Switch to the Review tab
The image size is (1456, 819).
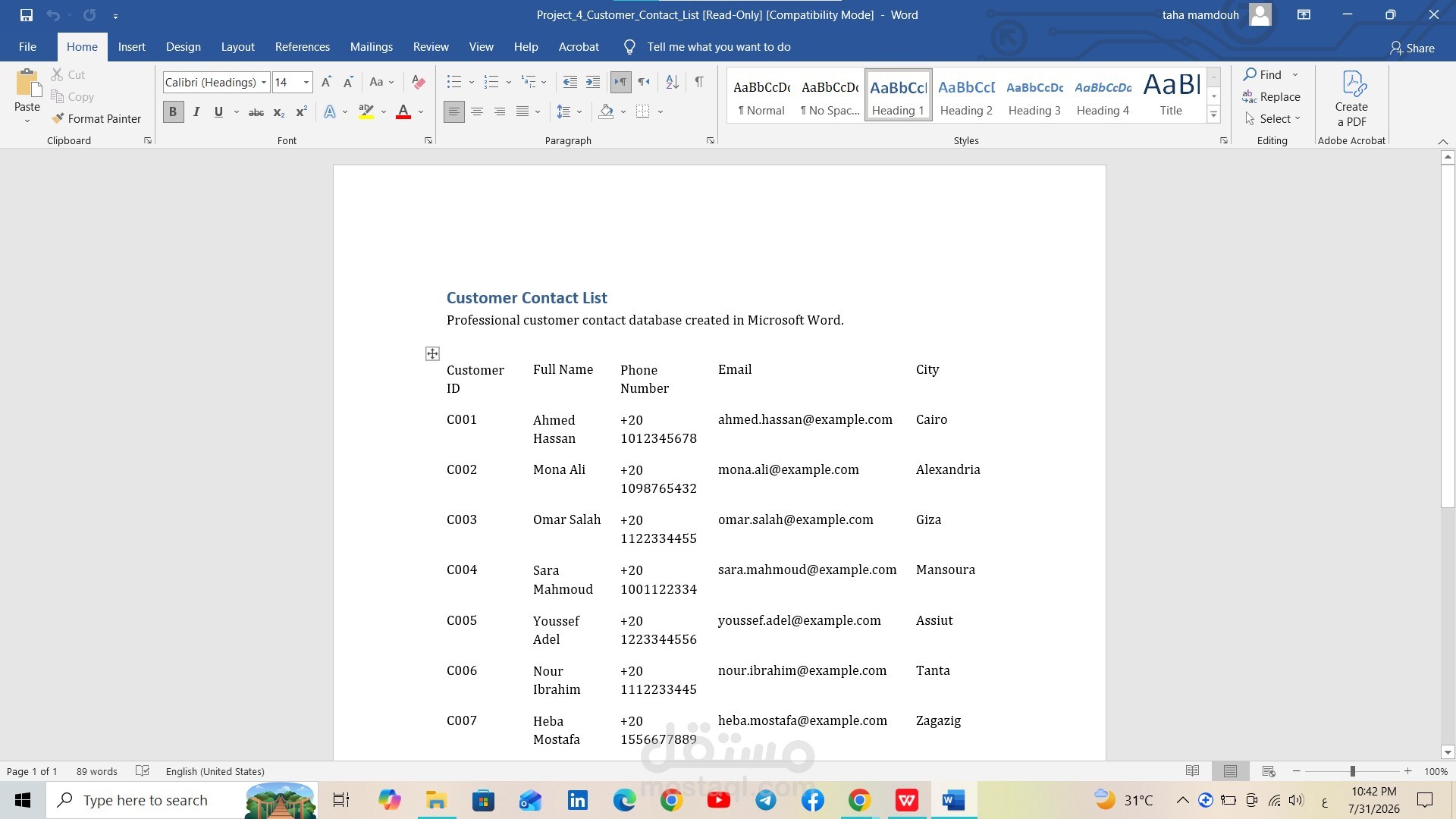pyautogui.click(x=431, y=47)
